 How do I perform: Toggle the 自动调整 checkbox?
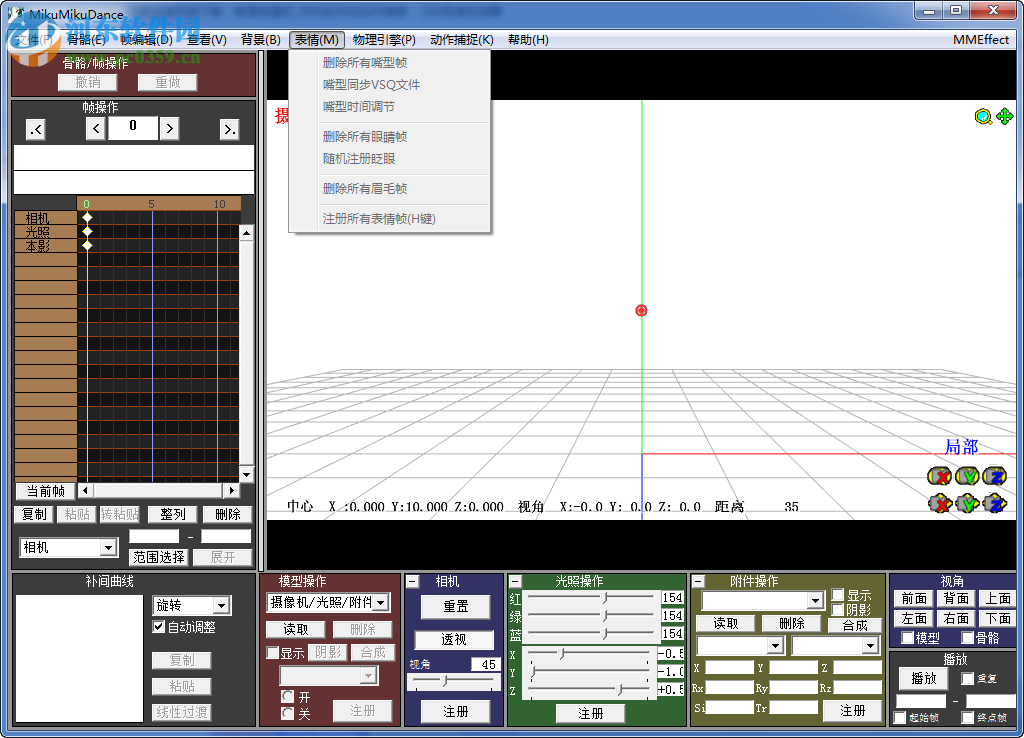coord(158,627)
